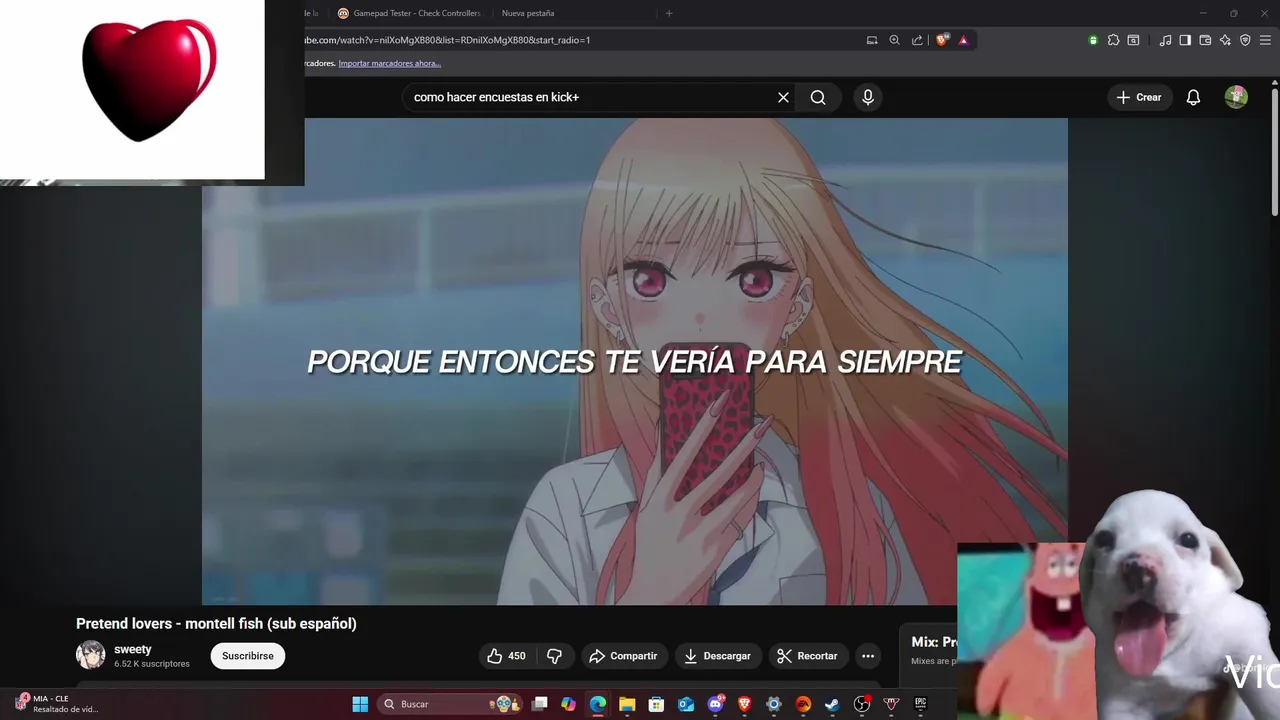Open Steam from the taskbar
The width and height of the screenshot is (1280, 720).
832,704
